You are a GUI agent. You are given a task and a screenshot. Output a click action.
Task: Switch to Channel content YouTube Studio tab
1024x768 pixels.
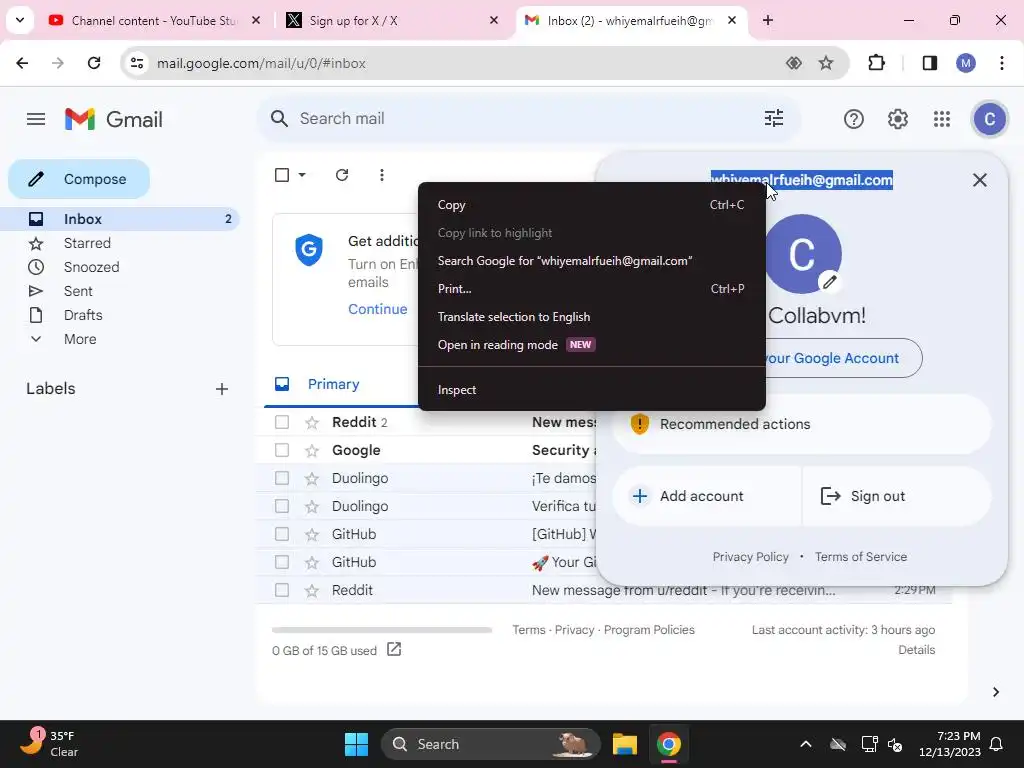tap(155, 21)
